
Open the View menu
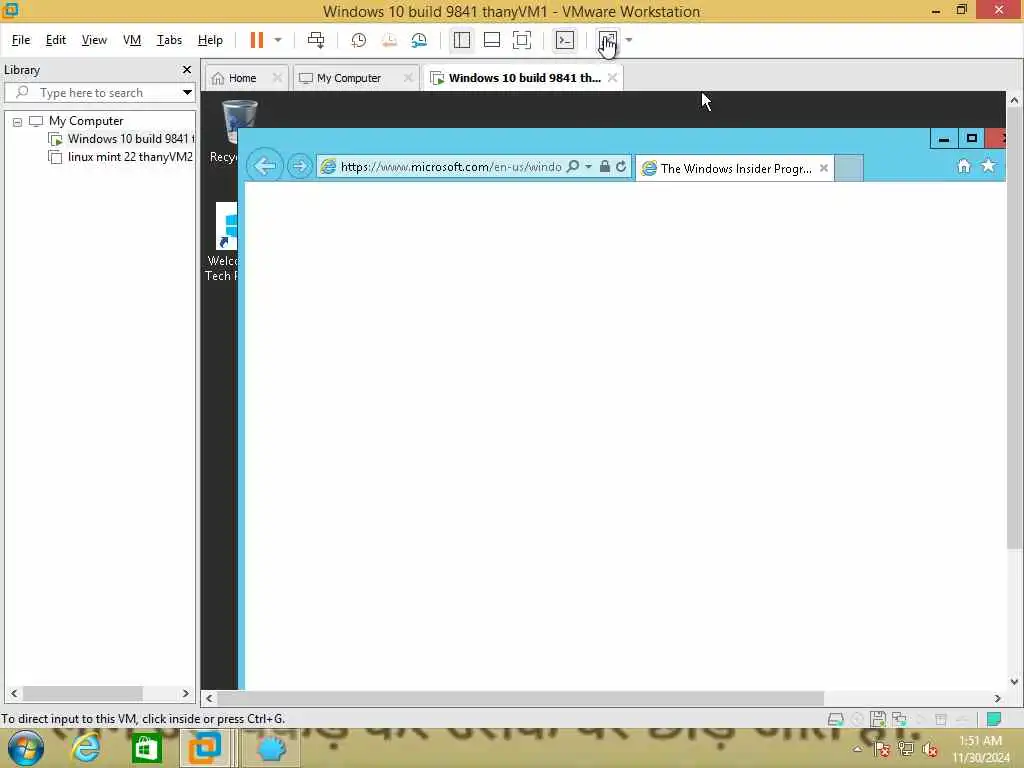[94, 40]
